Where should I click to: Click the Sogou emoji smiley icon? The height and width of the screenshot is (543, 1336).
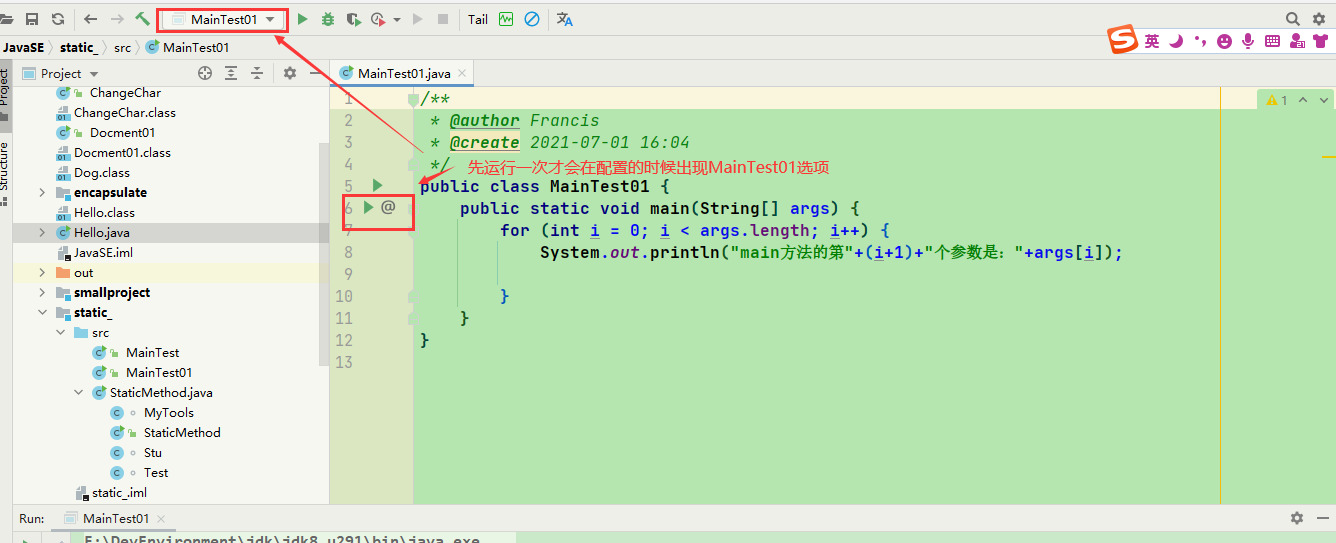1224,41
